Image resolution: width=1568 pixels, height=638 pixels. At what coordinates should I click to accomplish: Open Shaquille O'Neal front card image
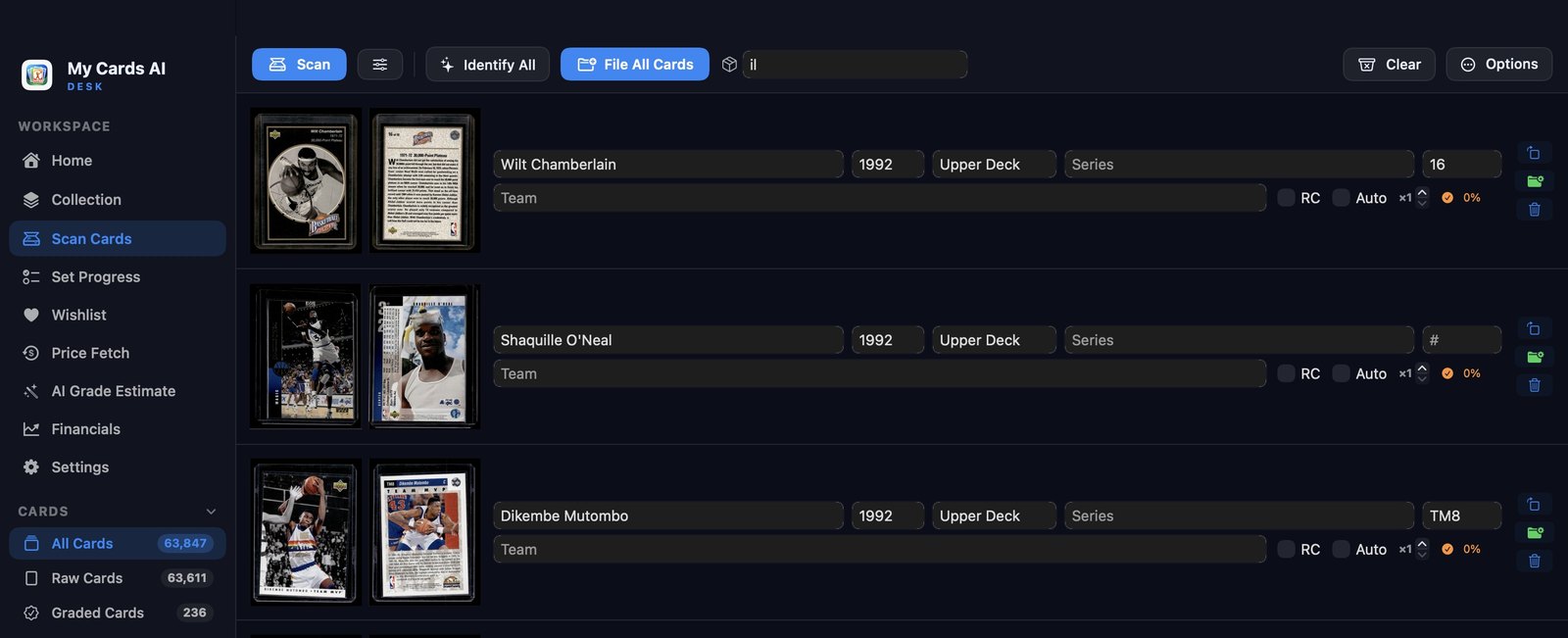[306, 357]
